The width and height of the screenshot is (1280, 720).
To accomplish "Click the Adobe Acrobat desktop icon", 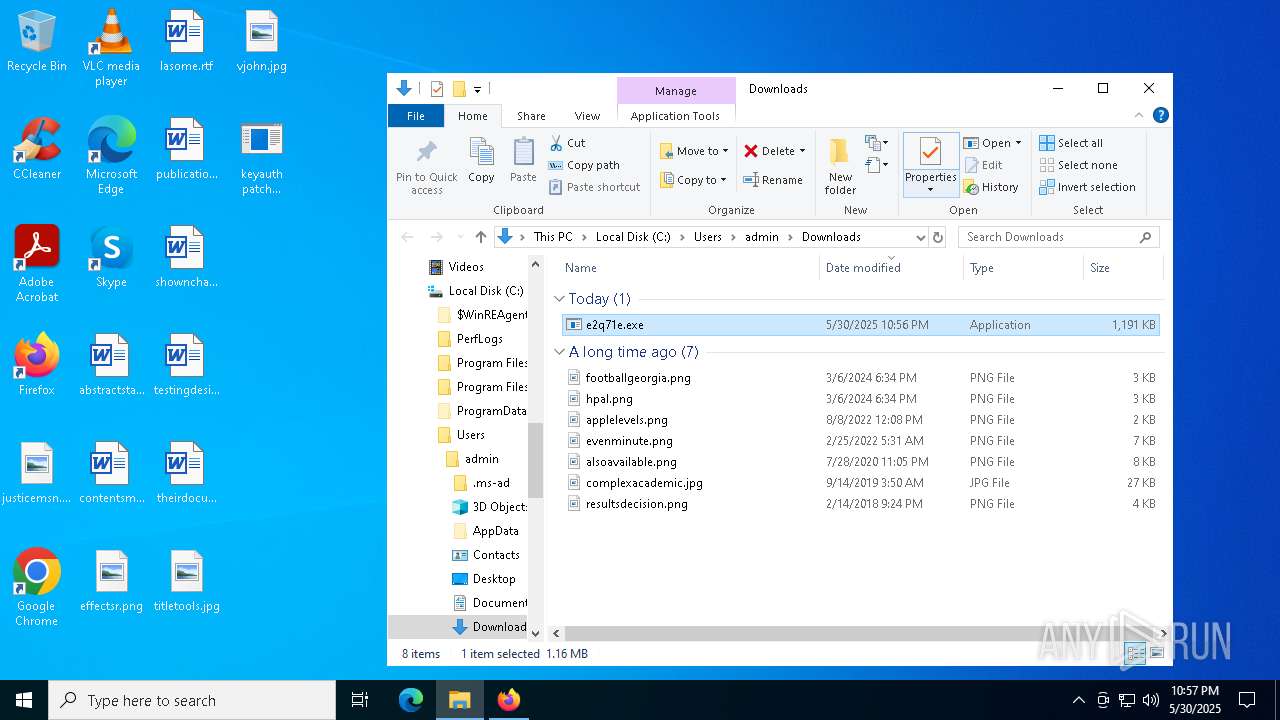I will (x=37, y=264).
